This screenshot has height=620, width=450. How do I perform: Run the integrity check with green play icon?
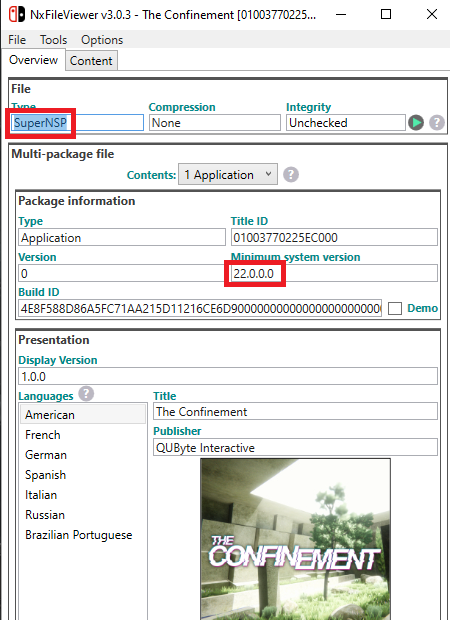click(x=416, y=123)
